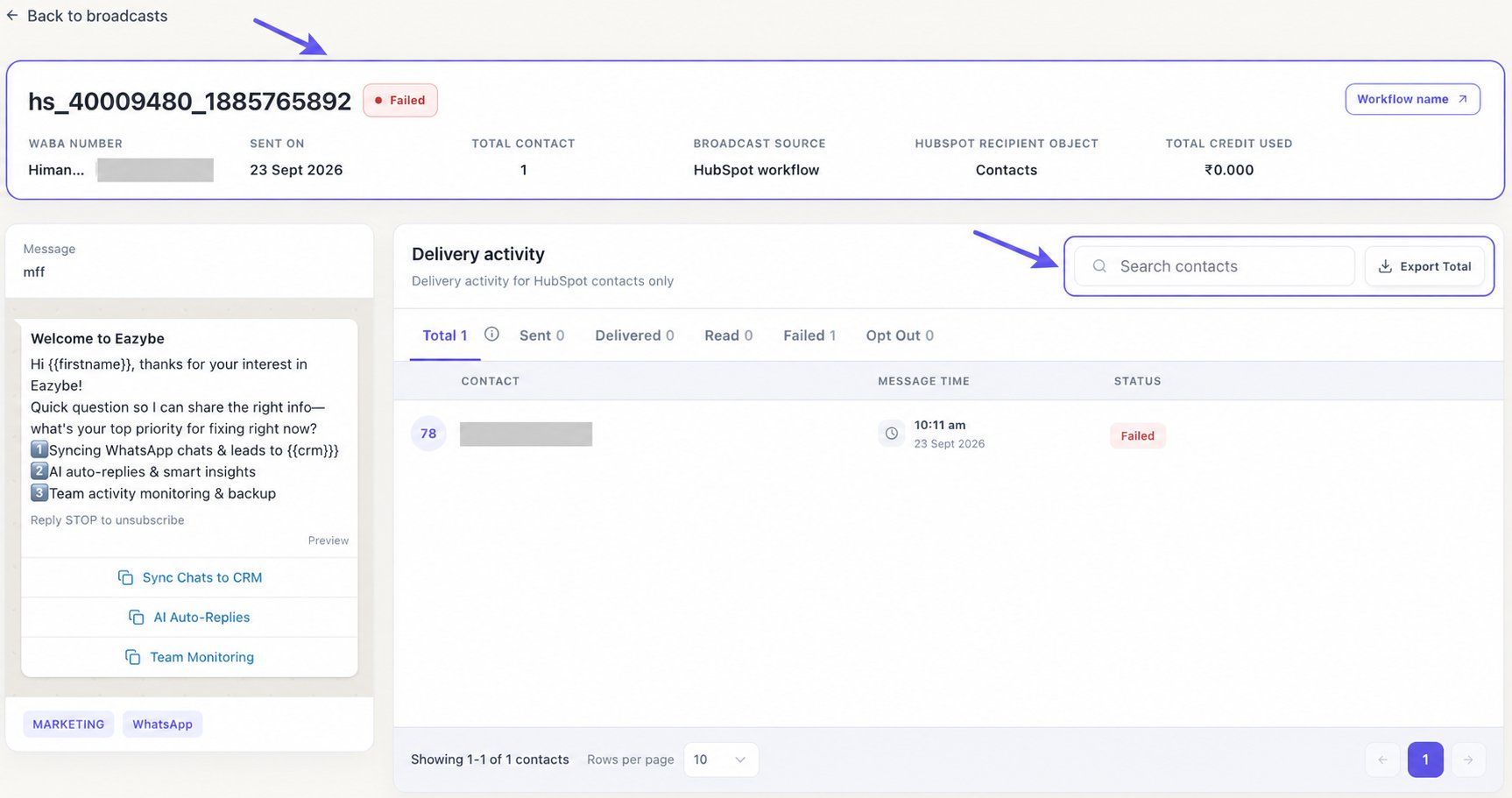
Task: Click the download icon on the Export Total button
Action: (x=1385, y=266)
